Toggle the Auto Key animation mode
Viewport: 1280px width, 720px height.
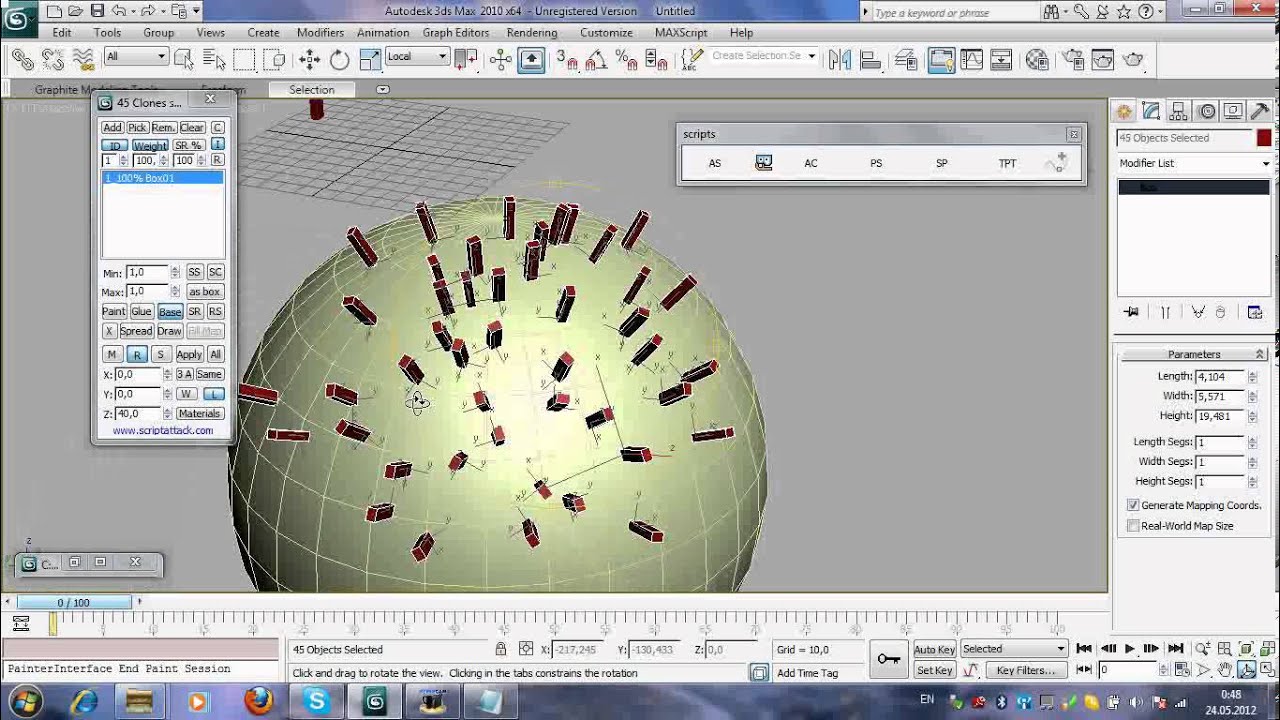[934, 650]
